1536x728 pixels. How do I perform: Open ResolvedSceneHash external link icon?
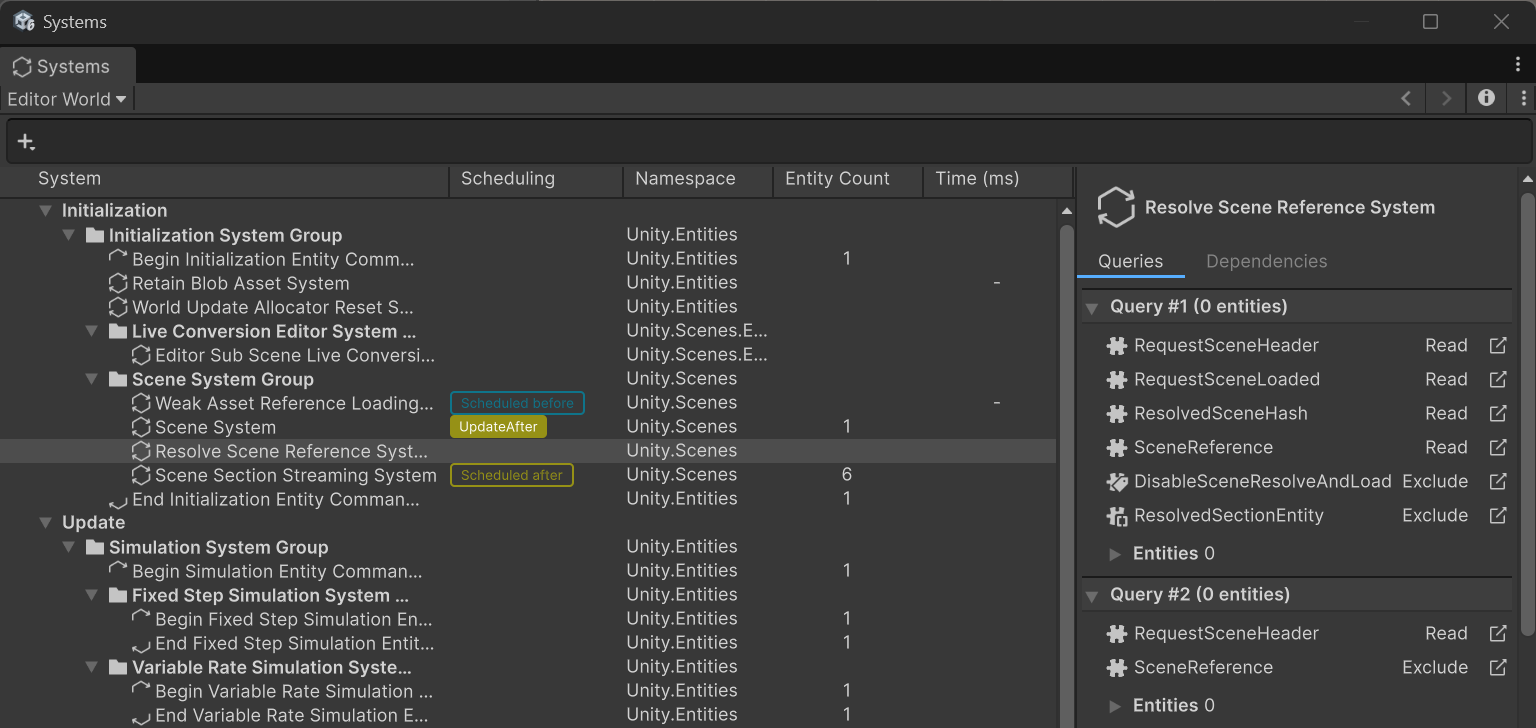[x=1498, y=414]
